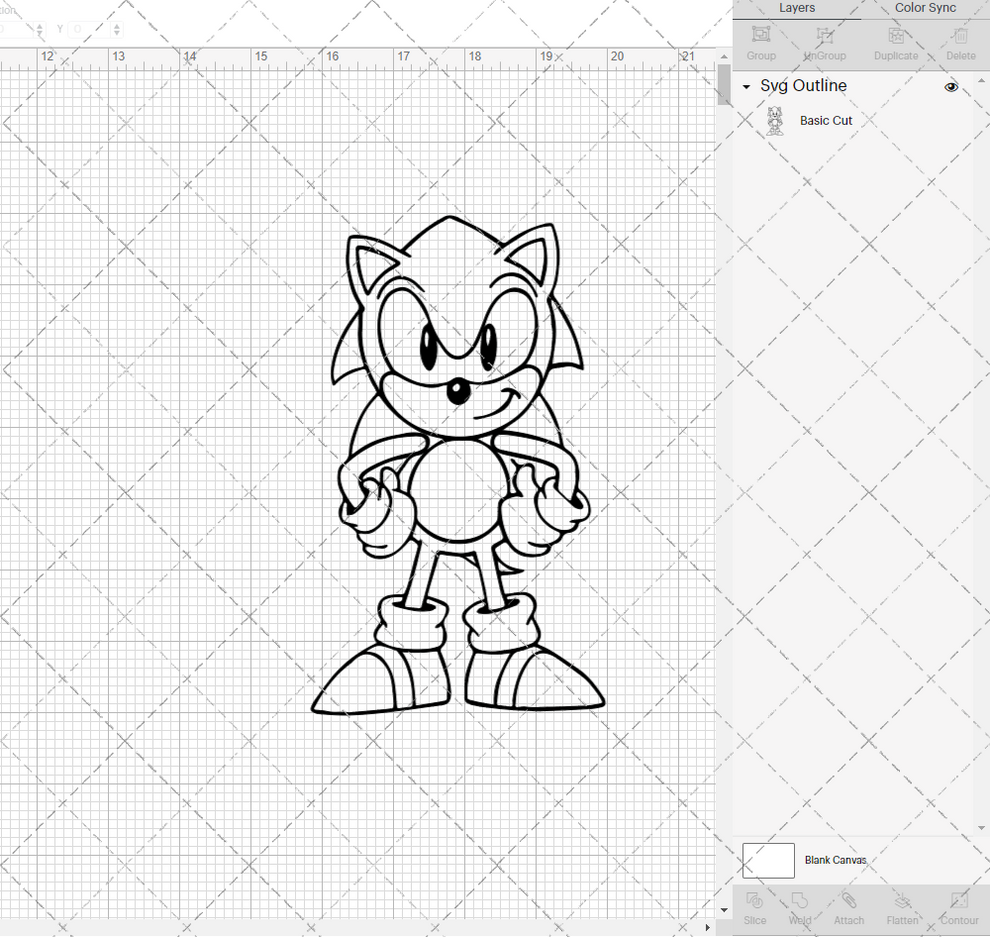Switch to the Color Sync tab
990x937 pixels.
[924, 8]
